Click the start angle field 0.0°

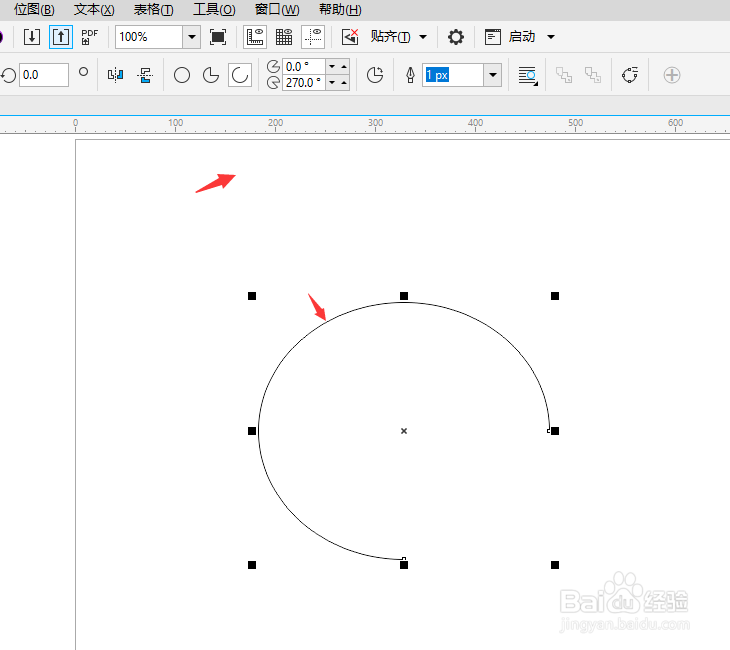[x=304, y=67]
